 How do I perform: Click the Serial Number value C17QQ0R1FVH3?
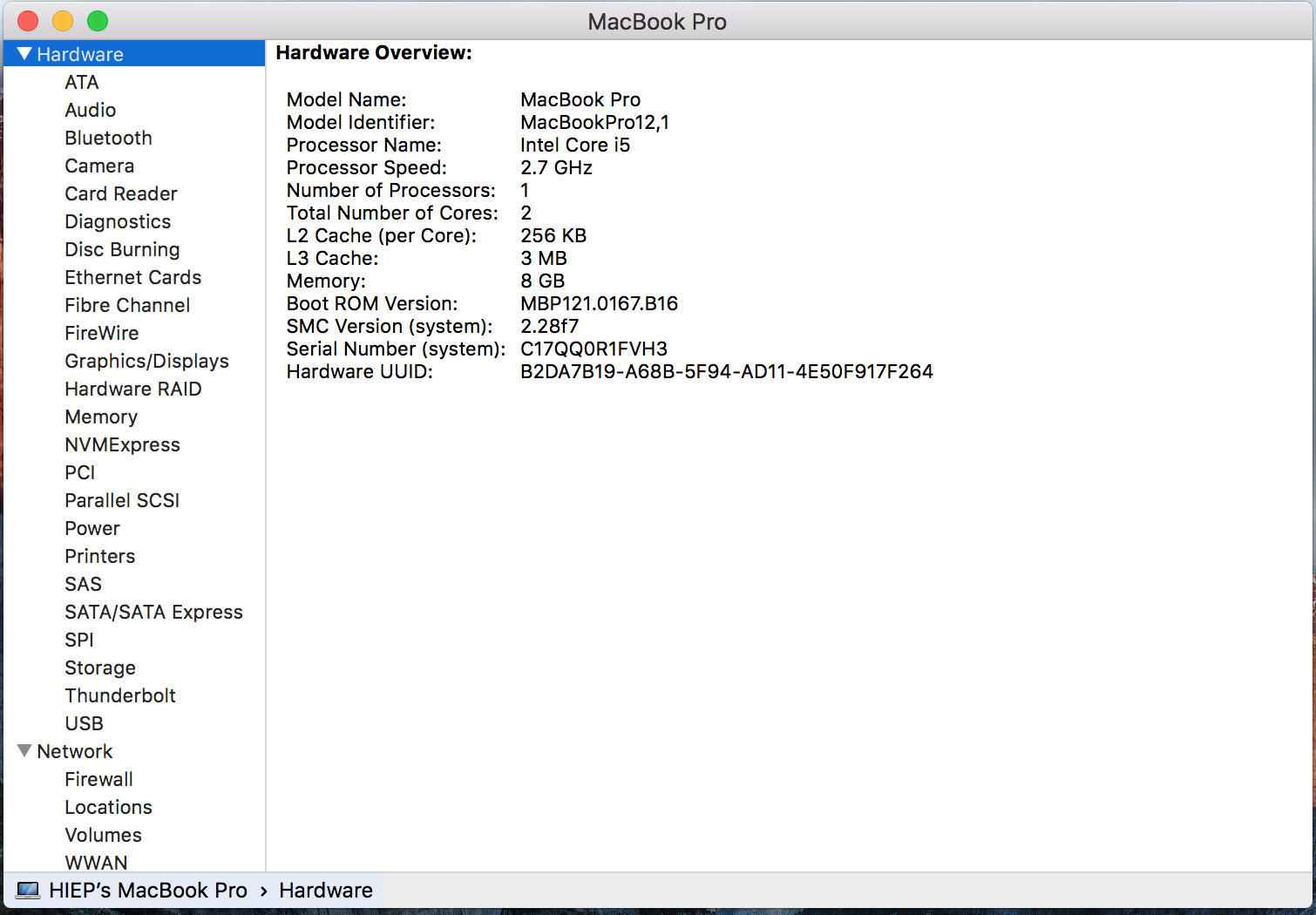594,349
